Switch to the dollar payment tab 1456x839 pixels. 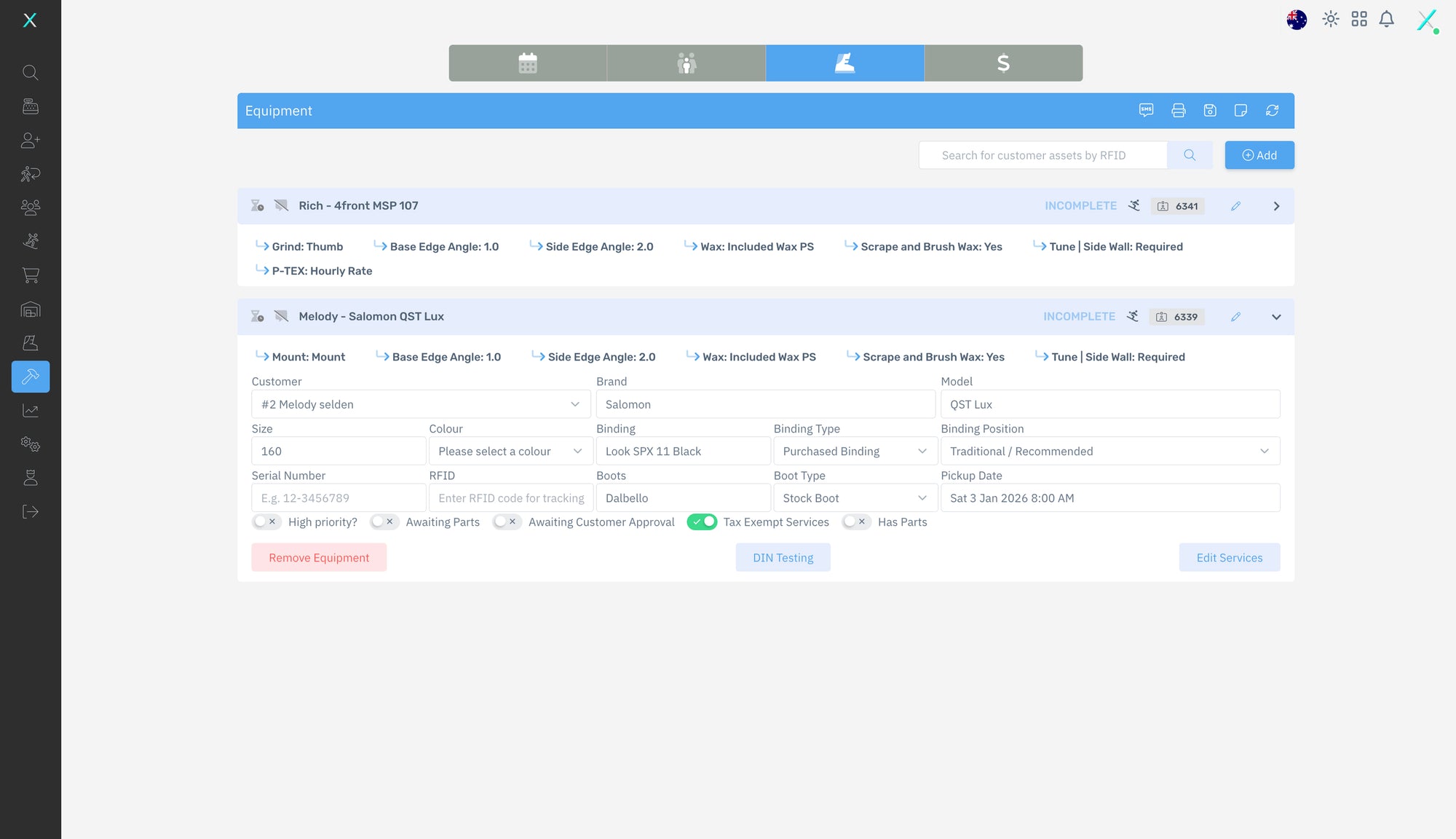click(1002, 63)
